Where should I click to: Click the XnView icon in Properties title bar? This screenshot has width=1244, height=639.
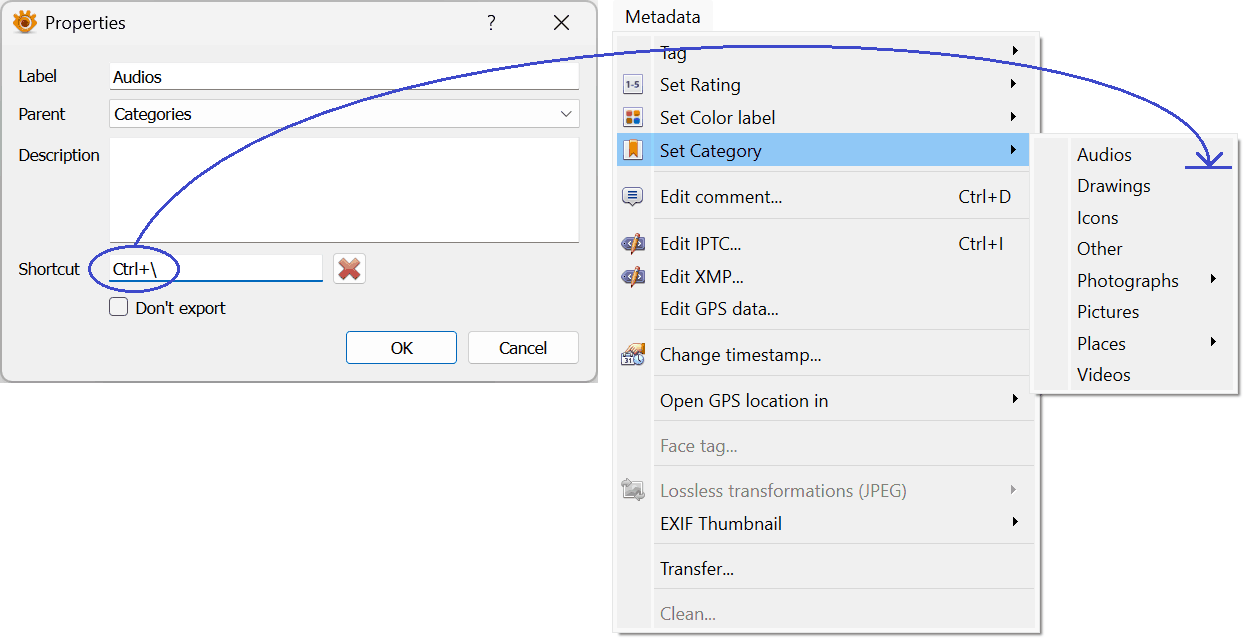tap(24, 22)
